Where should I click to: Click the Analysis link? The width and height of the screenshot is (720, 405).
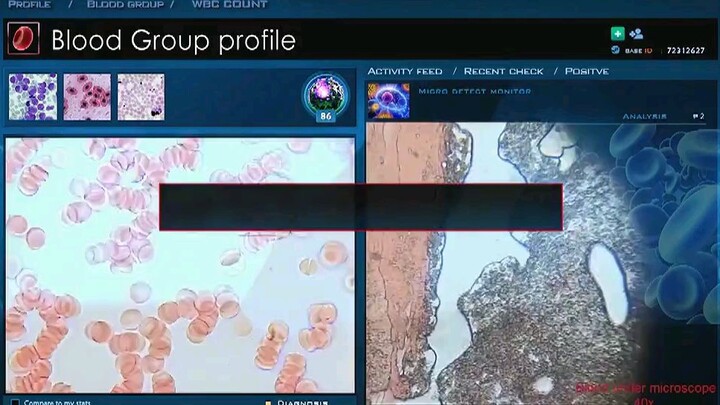[645, 116]
